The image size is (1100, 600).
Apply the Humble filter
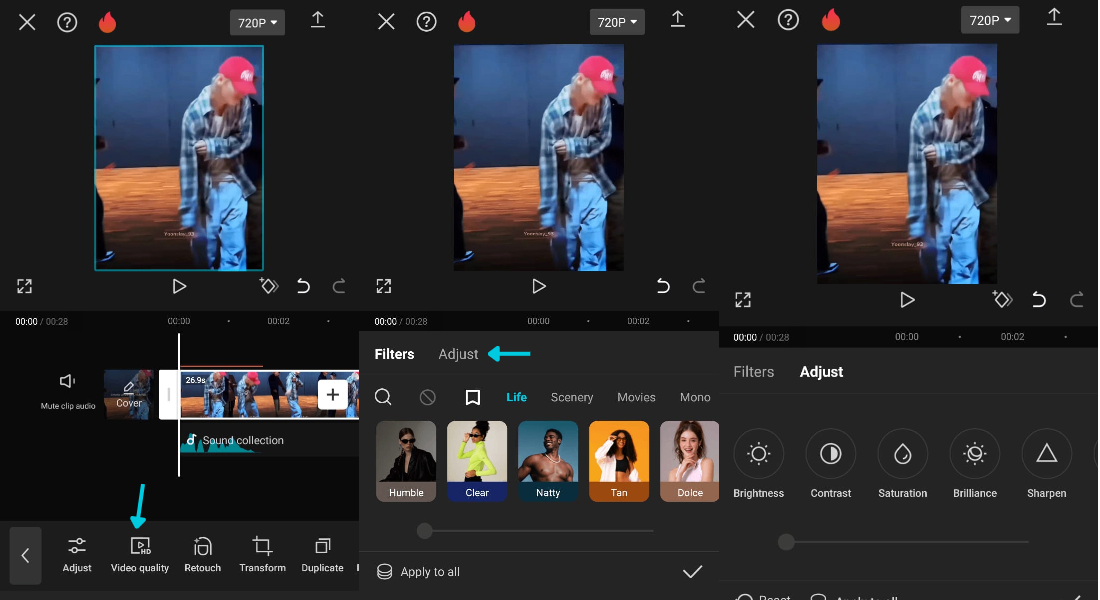tap(406, 461)
